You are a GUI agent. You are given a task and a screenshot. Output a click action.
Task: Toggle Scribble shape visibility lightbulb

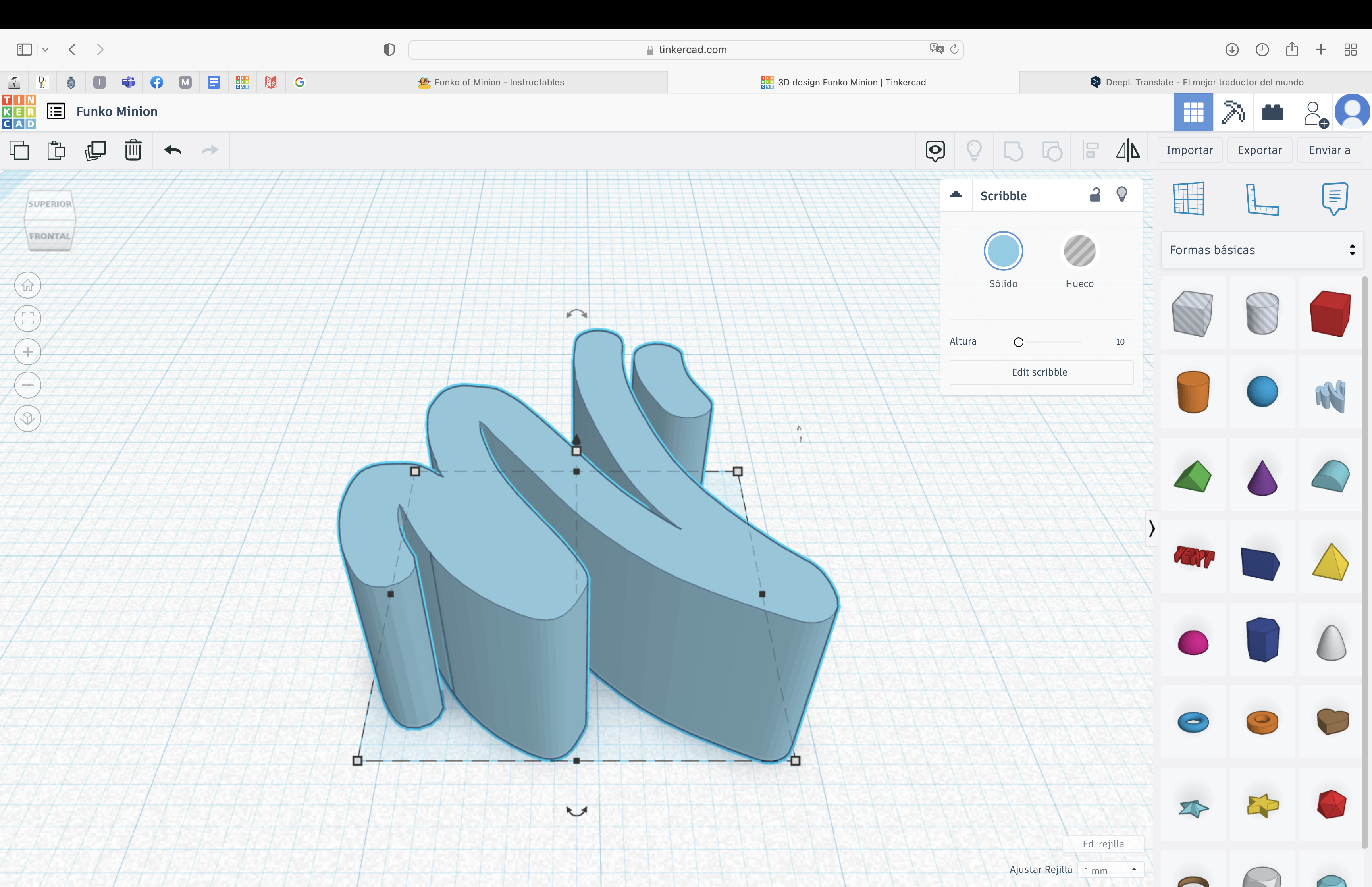(1121, 195)
